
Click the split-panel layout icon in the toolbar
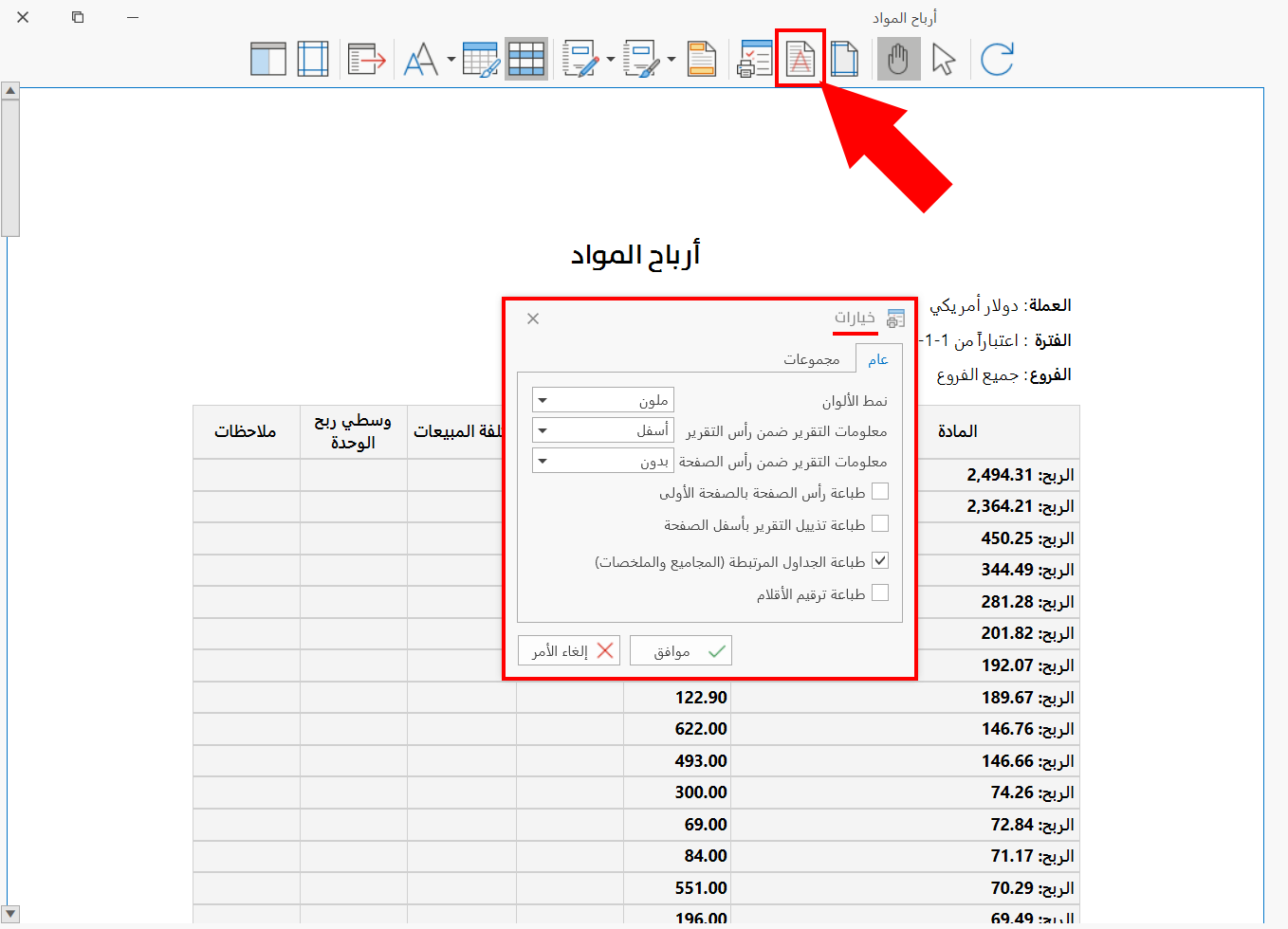tap(268, 59)
